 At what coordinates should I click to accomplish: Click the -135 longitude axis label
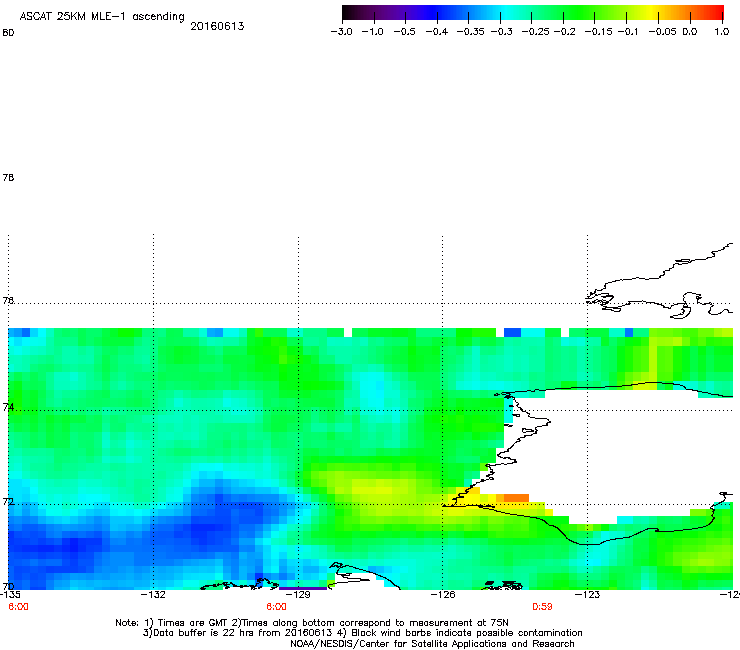tap(10, 595)
